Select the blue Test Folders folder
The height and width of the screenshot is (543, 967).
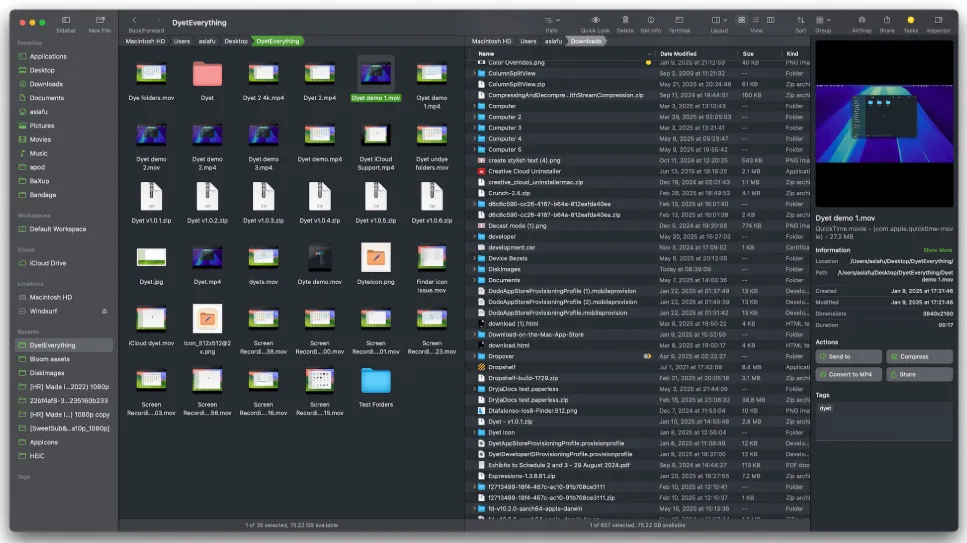coord(376,381)
